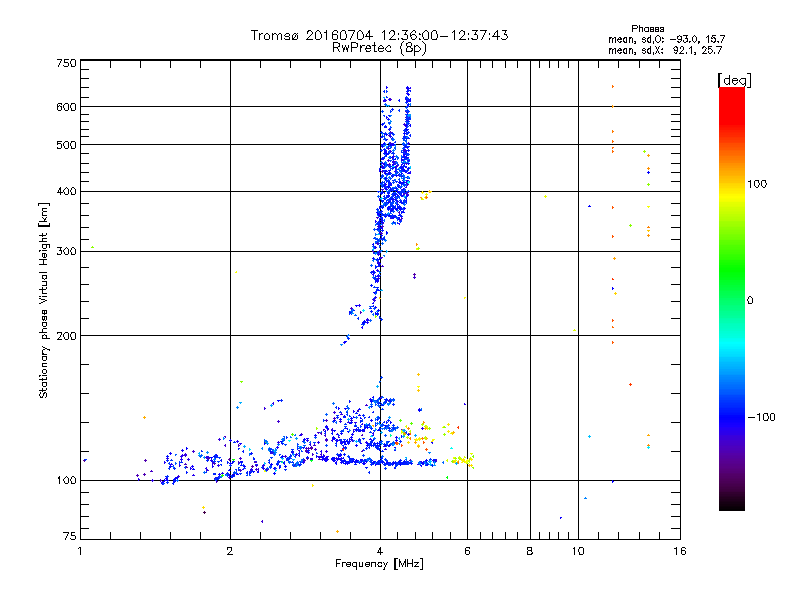Click the 'mean, sd,X: 92.1, 25.7' line
800x600 pixels.
[665, 50]
